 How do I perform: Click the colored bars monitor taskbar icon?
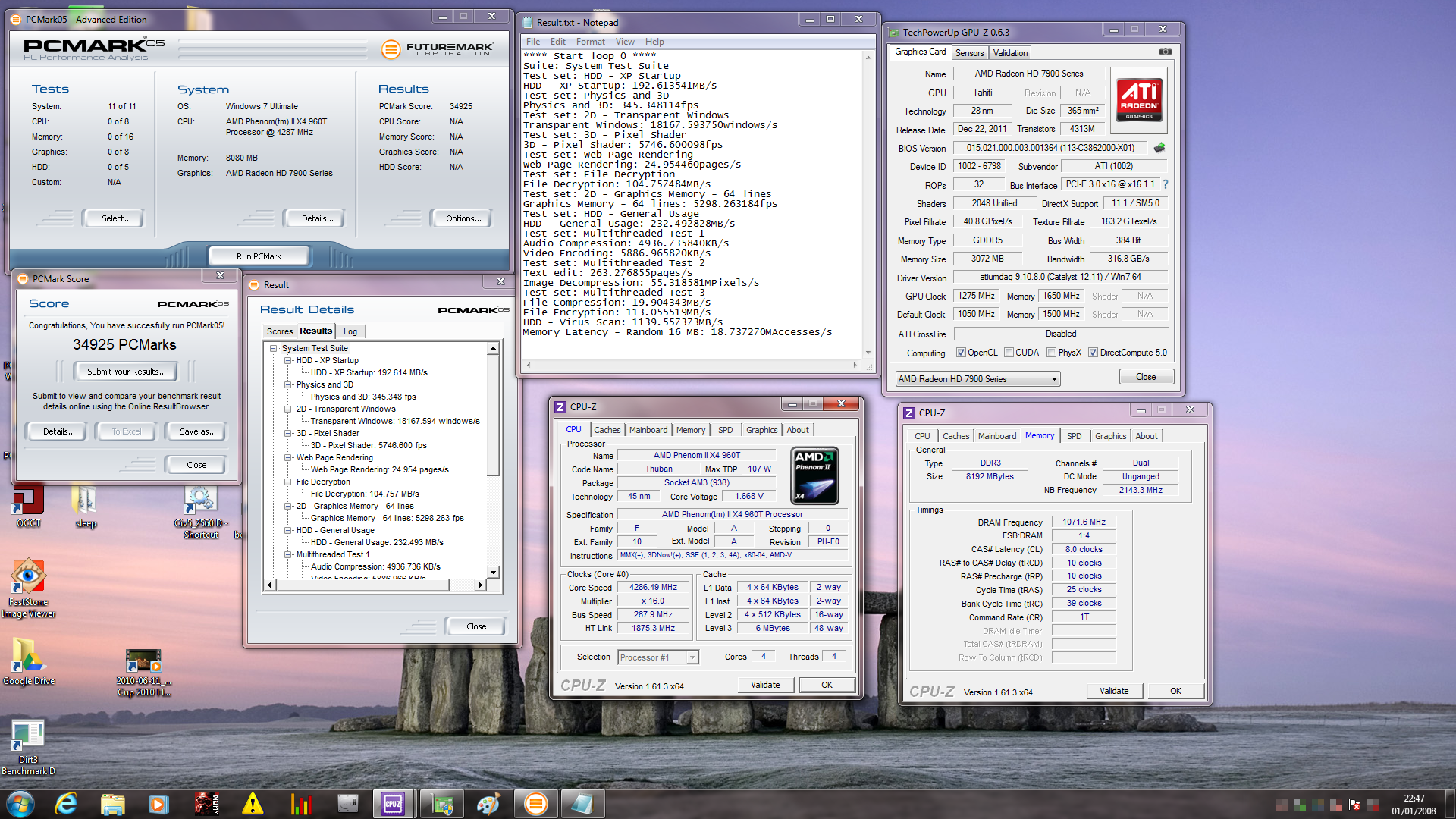pos(300,804)
